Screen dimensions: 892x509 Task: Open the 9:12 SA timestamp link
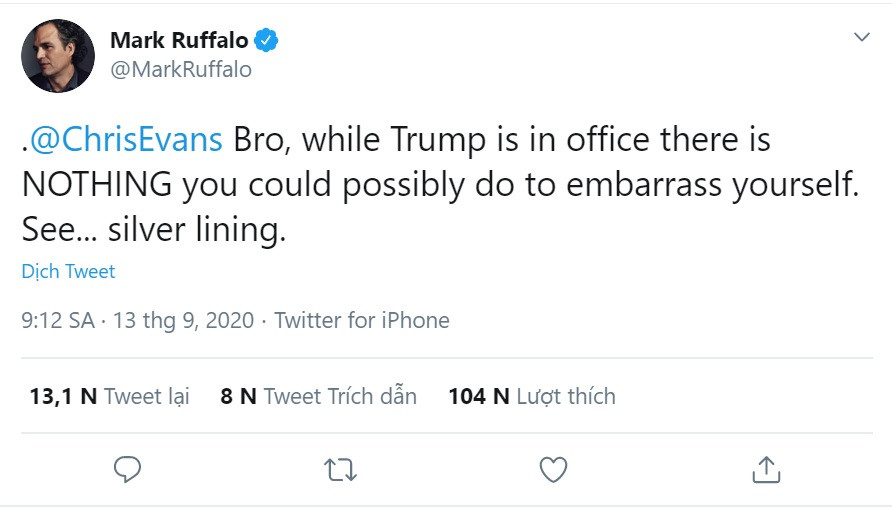pyautogui.click(x=57, y=321)
